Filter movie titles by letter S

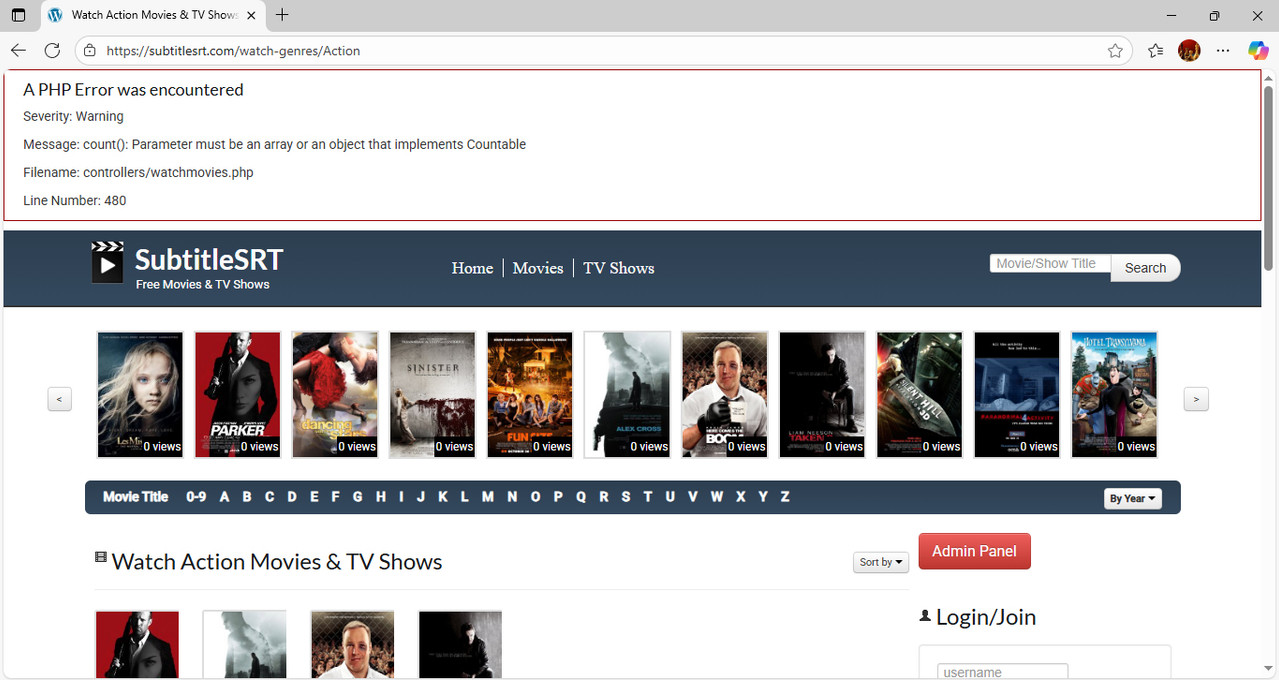pyautogui.click(x=626, y=497)
